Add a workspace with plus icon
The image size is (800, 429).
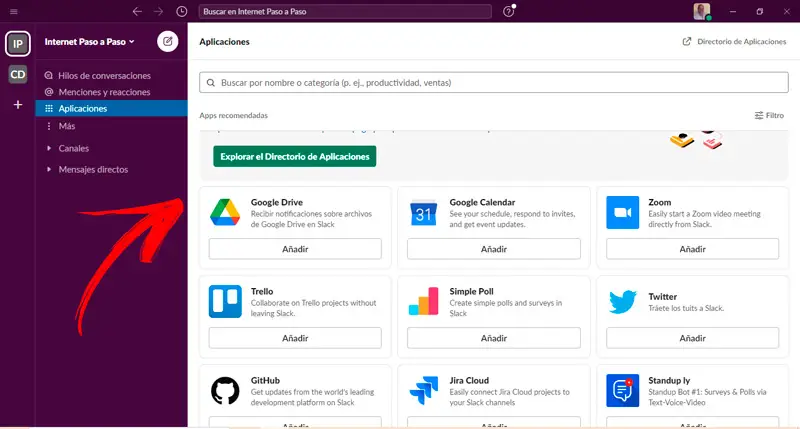click(x=18, y=104)
